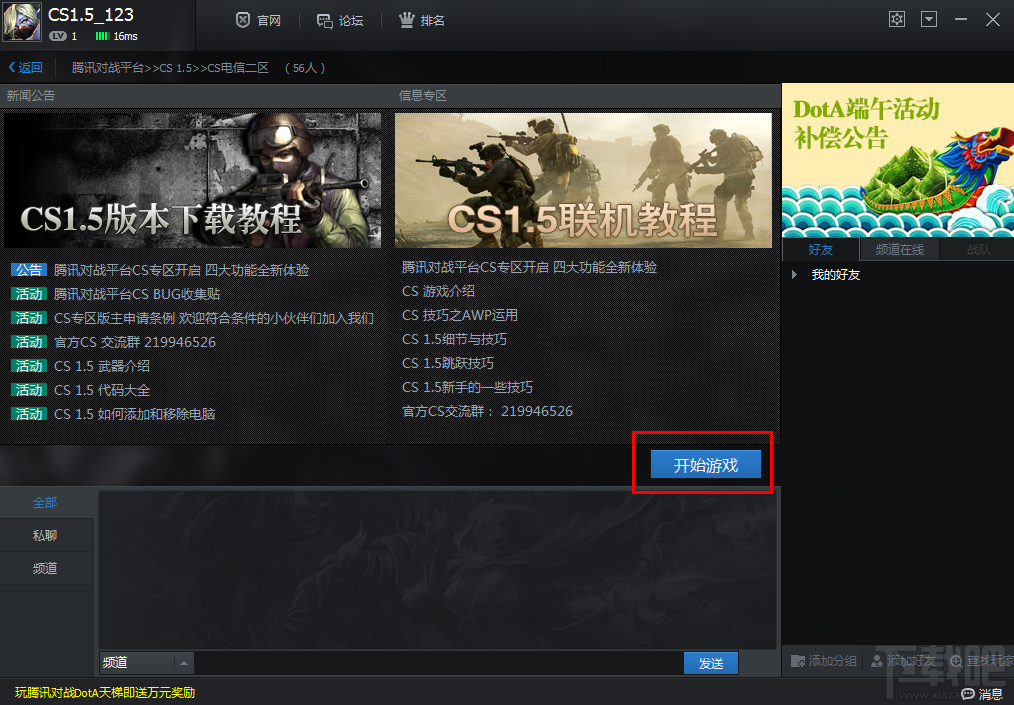This screenshot has width=1014, height=705.
Task: Open the CS1.5联机教程 banner
Action: point(583,180)
